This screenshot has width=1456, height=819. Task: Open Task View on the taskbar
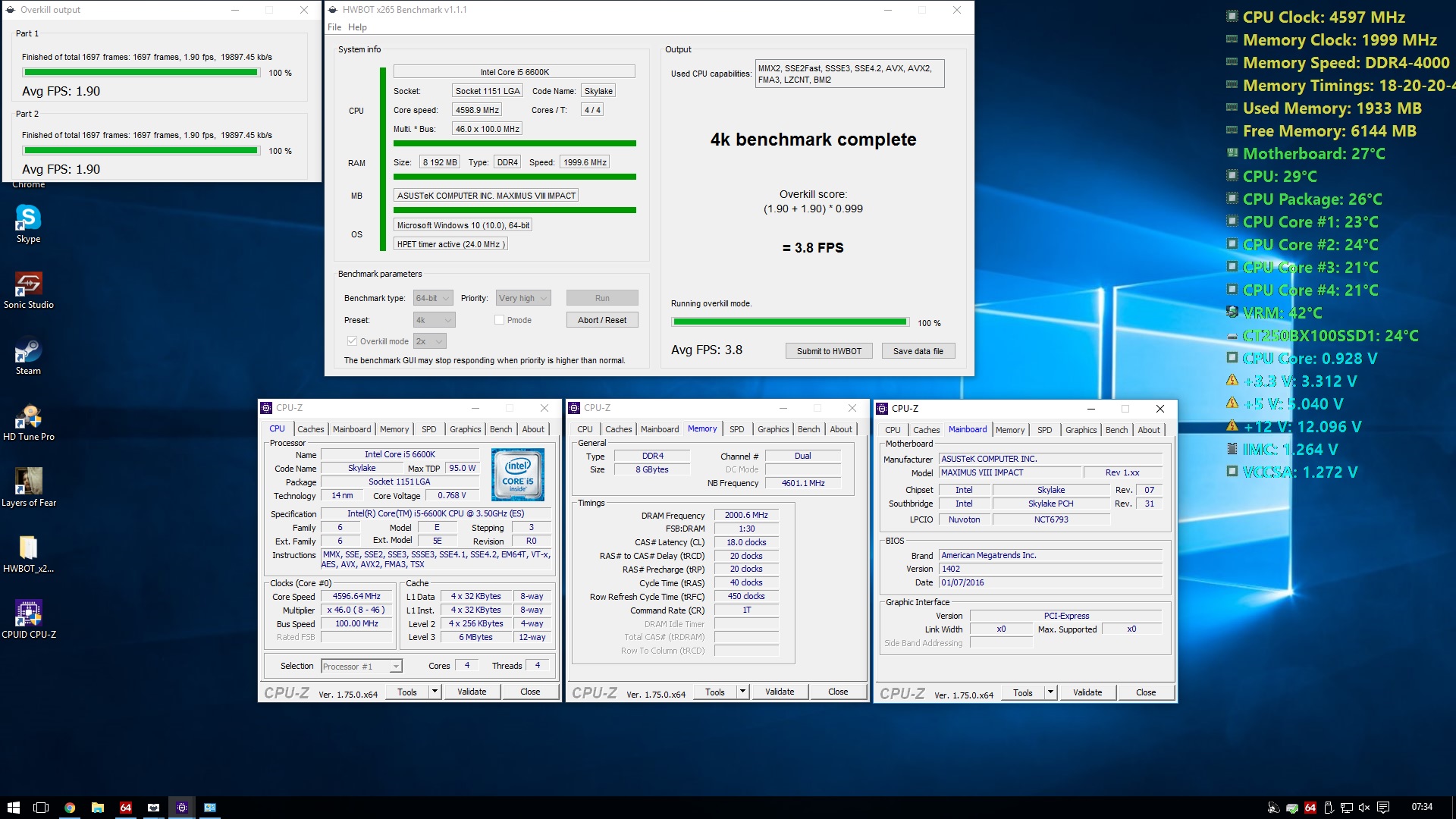41,808
